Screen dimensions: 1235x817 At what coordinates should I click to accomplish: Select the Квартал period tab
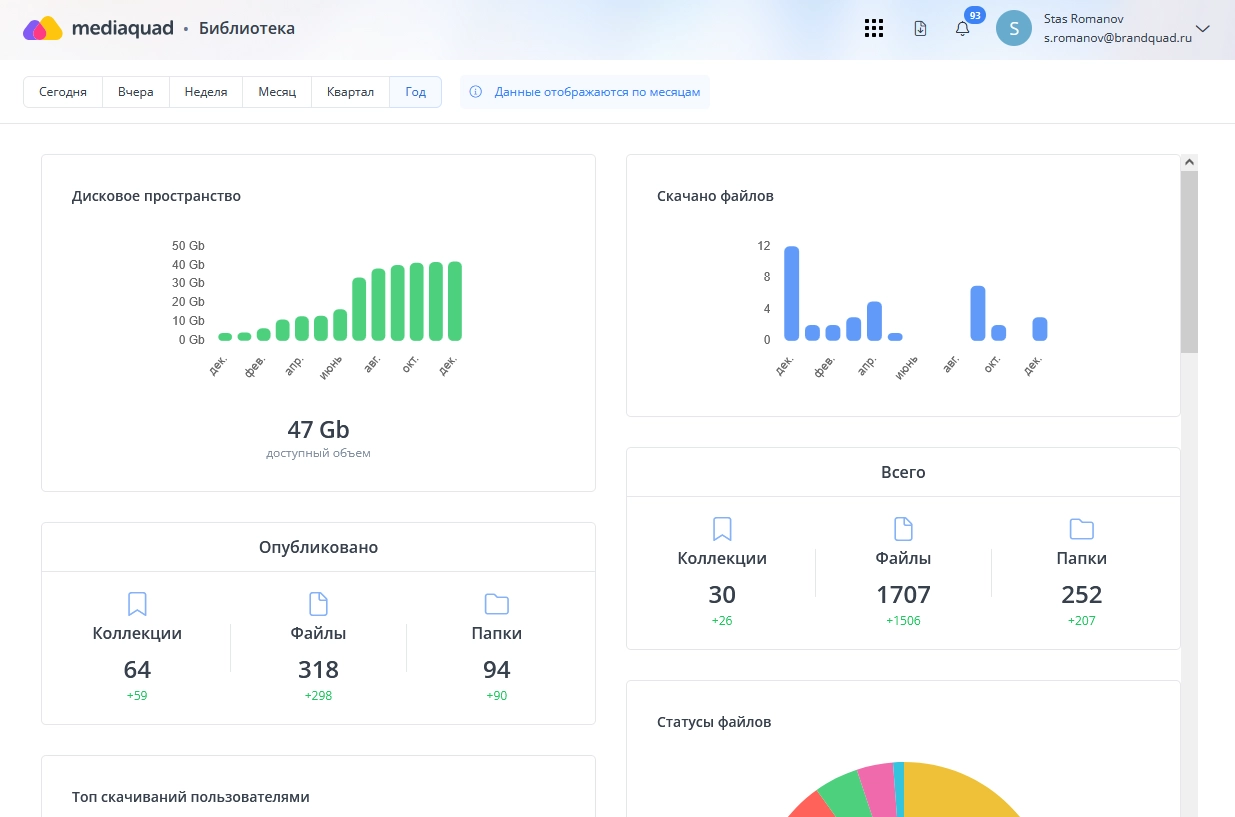(x=350, y=92)
